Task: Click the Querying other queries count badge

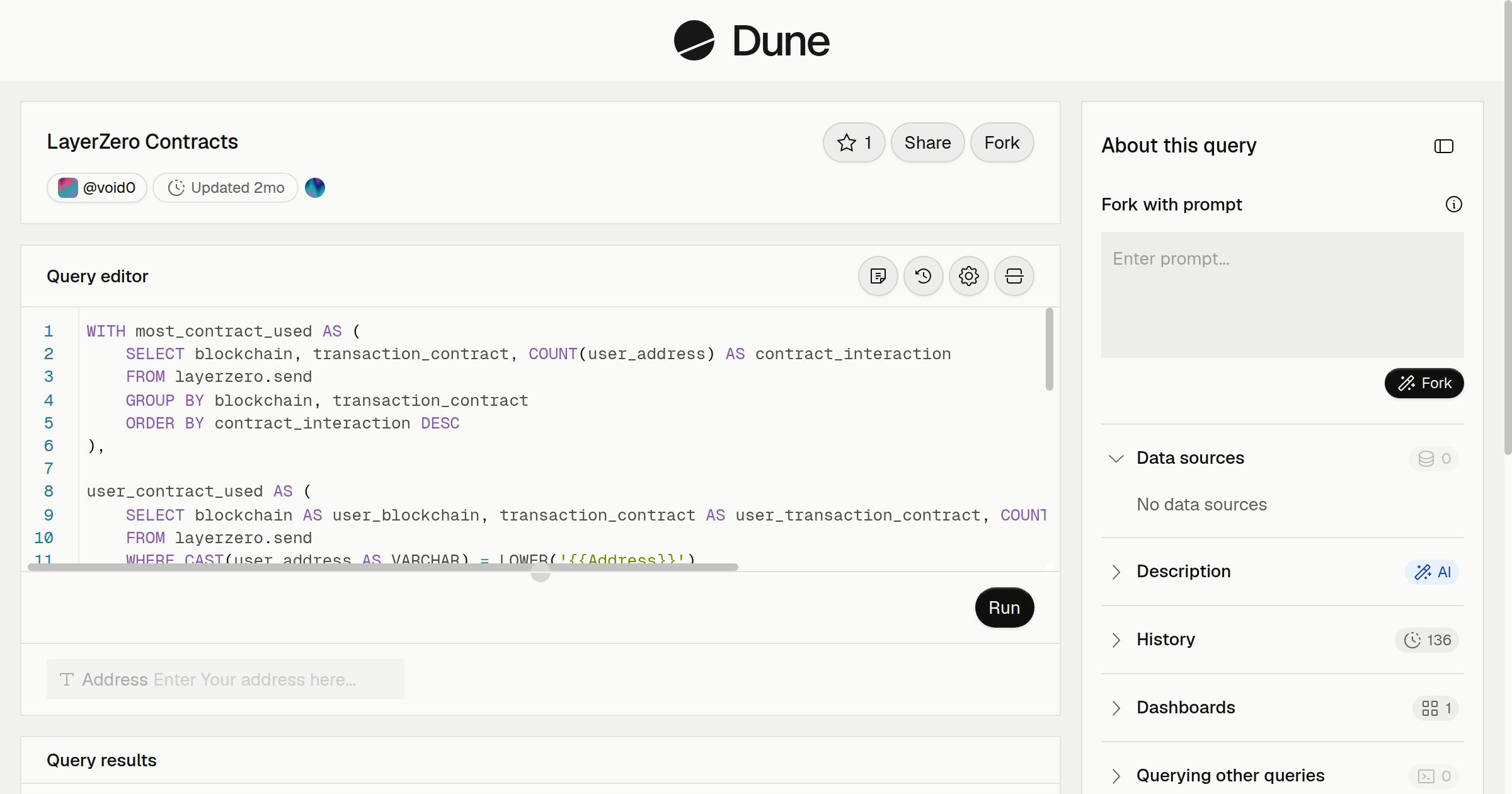Action: (x=1434, y=776)
